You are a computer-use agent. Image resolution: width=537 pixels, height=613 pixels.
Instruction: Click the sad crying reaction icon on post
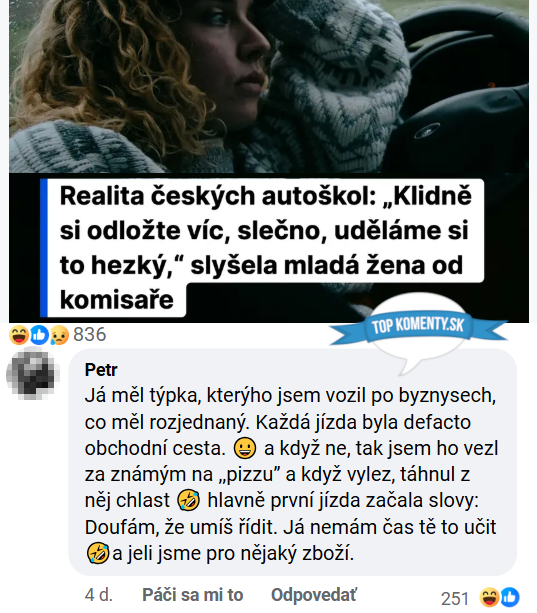pos(59,335)
